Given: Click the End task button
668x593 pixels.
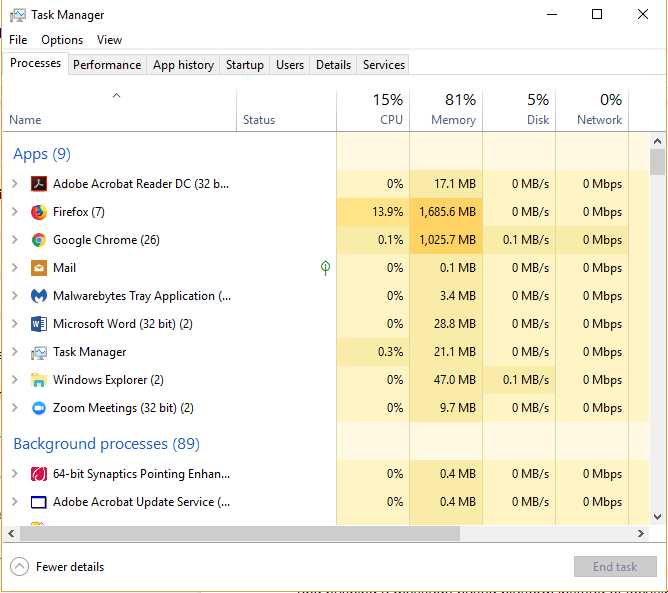Looking at the screenshot, I should click(x=615, y=567).
